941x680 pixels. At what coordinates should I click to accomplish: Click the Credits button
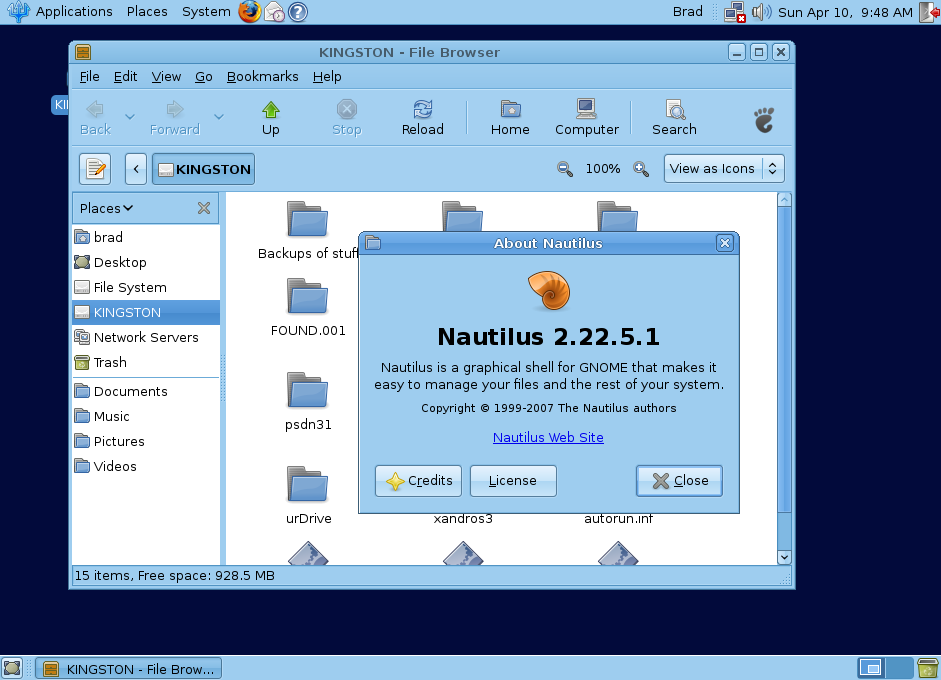[x=418, y=481]
